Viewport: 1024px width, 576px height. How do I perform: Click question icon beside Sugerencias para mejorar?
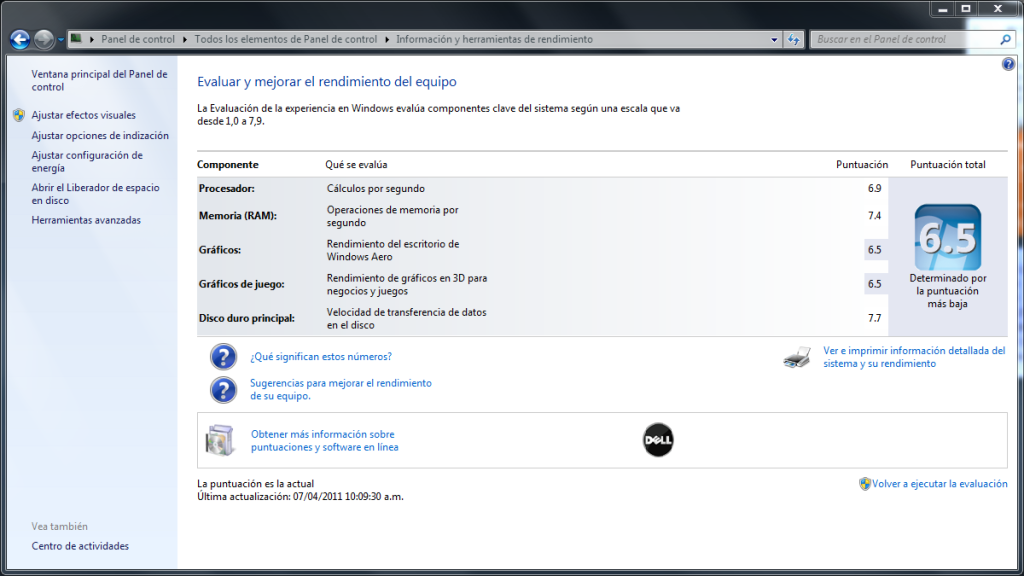(x=223, y=390)
